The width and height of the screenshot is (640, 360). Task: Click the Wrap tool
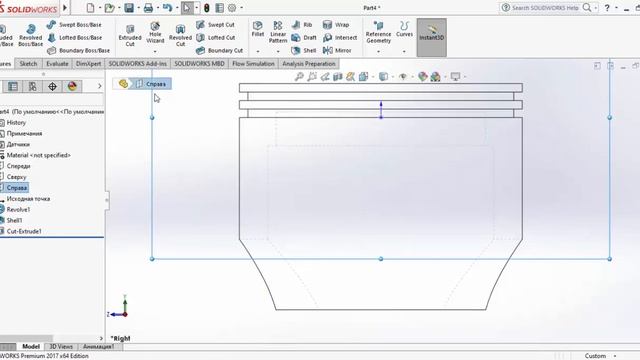pos(336,24)
